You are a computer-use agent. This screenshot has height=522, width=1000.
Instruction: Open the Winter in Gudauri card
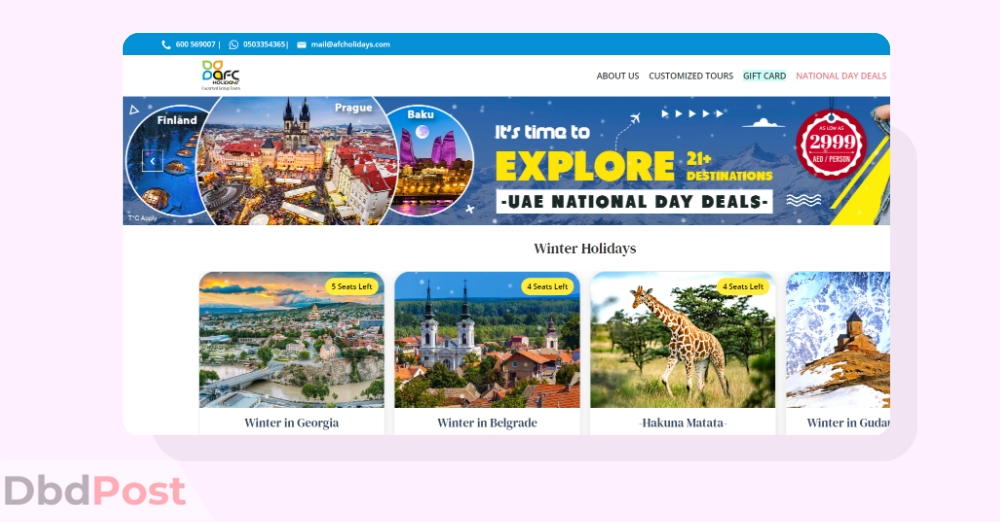(837, 353)
